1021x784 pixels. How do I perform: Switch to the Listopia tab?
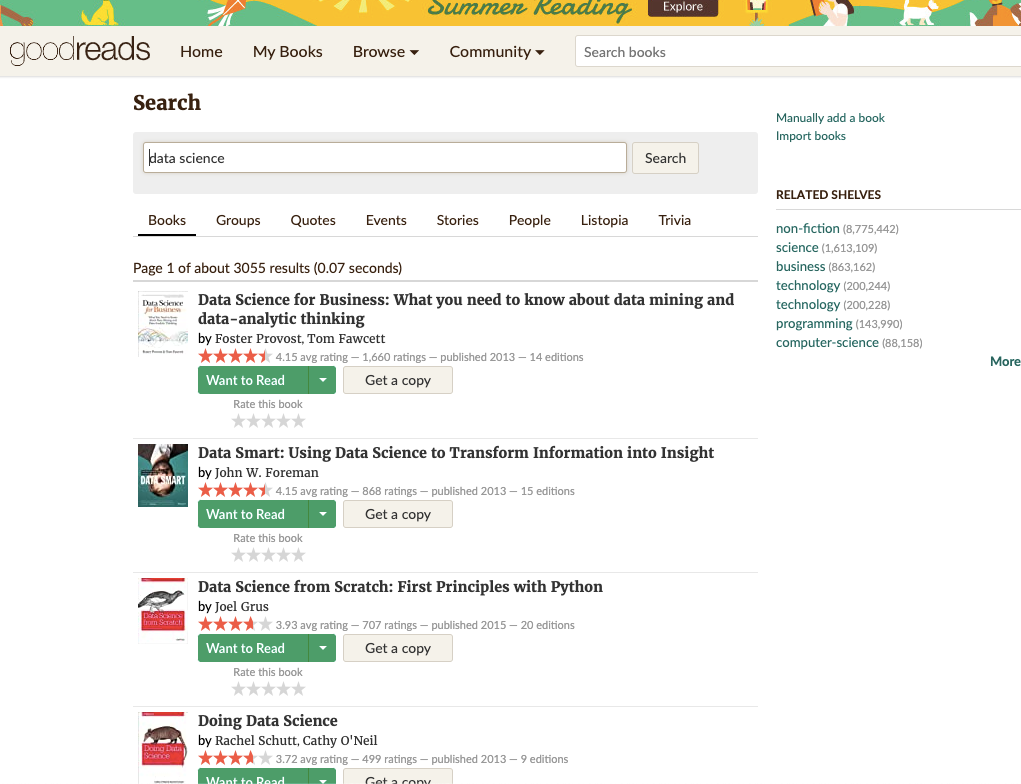click(604, 220)
